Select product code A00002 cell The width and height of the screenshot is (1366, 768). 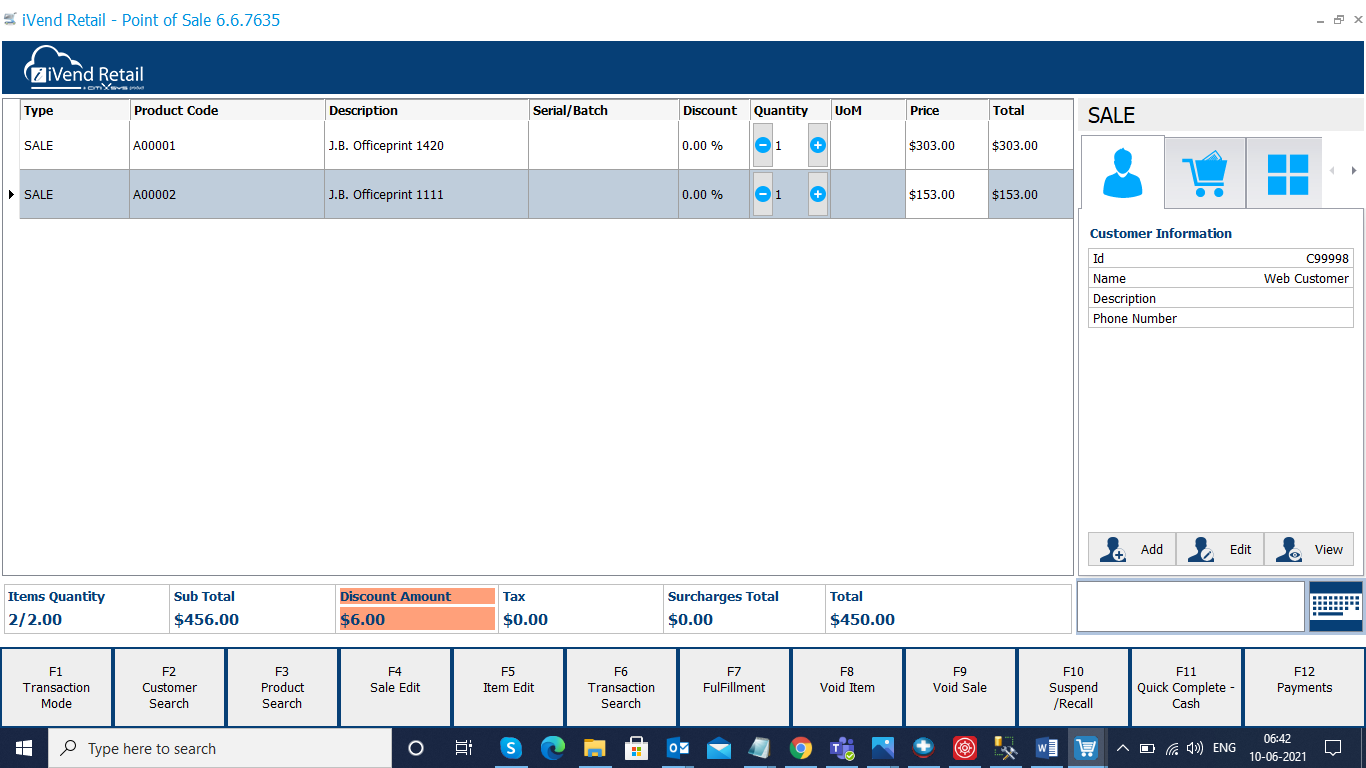227,194
